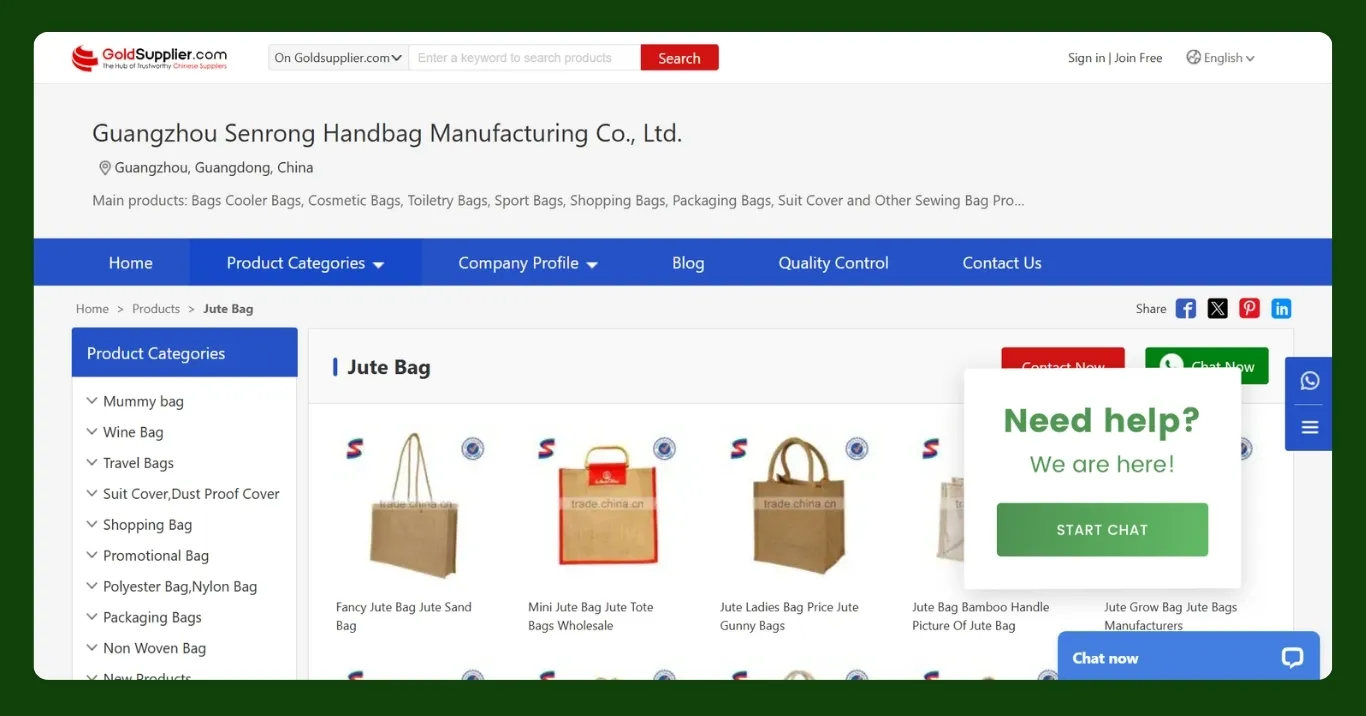Go to the Home nav tab
Viewport: 1366px width, 716px height.
click(x=131, y=263)
